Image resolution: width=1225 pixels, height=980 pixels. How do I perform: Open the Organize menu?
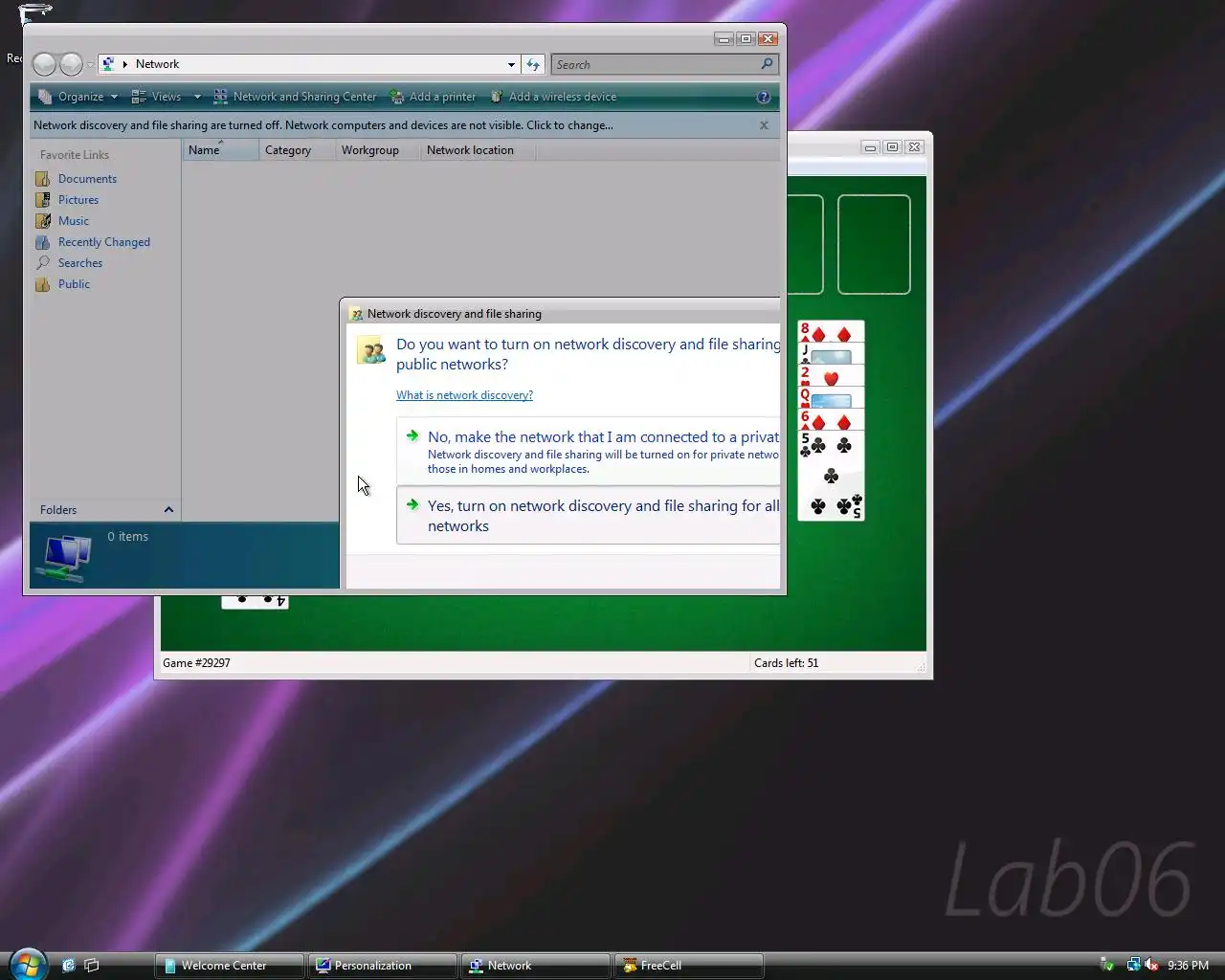pos(78,97)
